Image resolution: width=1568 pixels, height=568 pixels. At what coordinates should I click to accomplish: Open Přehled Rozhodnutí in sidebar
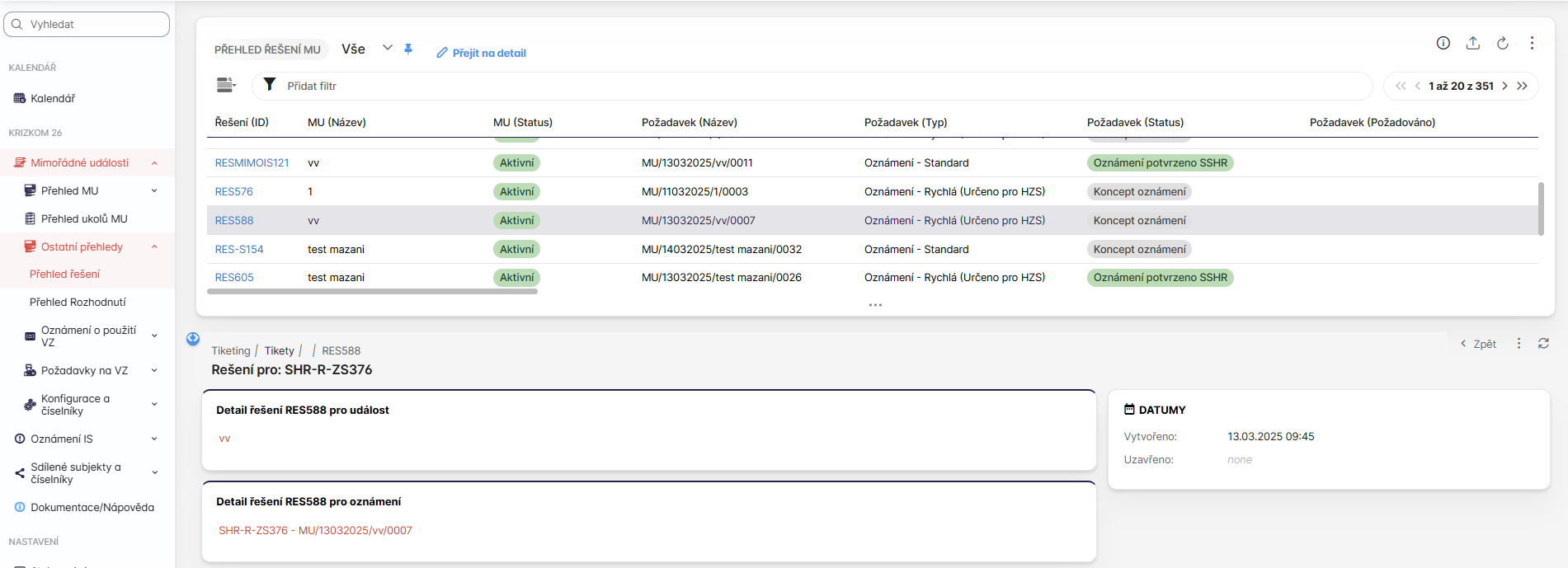78,303
